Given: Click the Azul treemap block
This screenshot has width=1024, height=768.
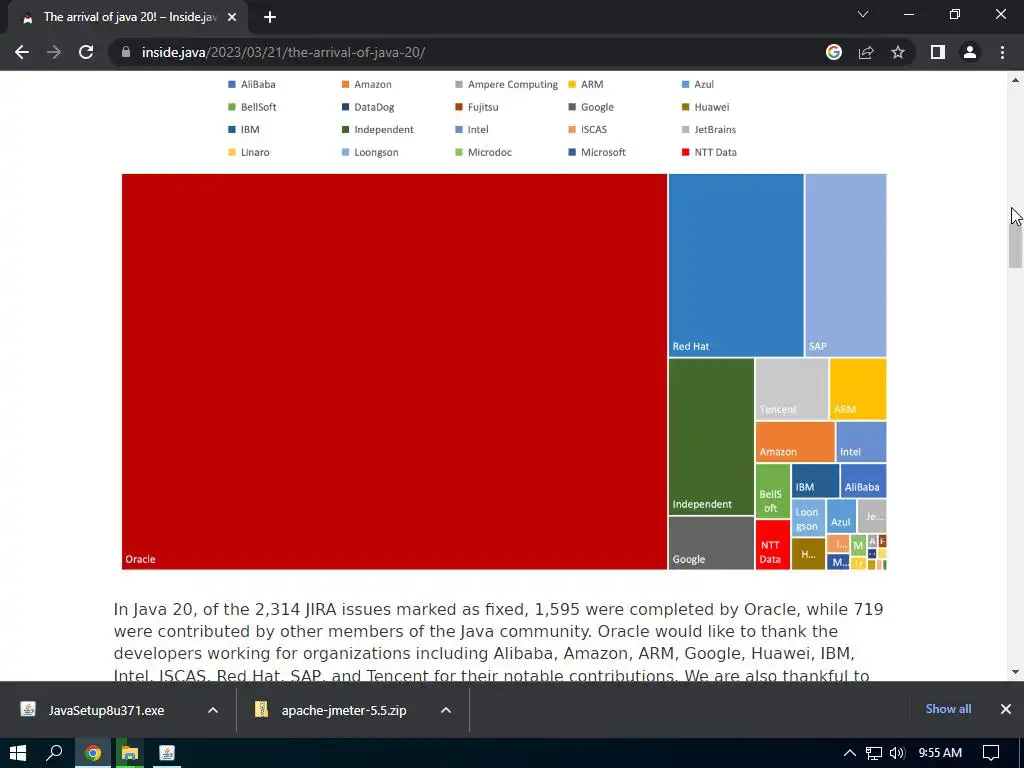Looking at the screenshot, I should click(x=841, y=517).
